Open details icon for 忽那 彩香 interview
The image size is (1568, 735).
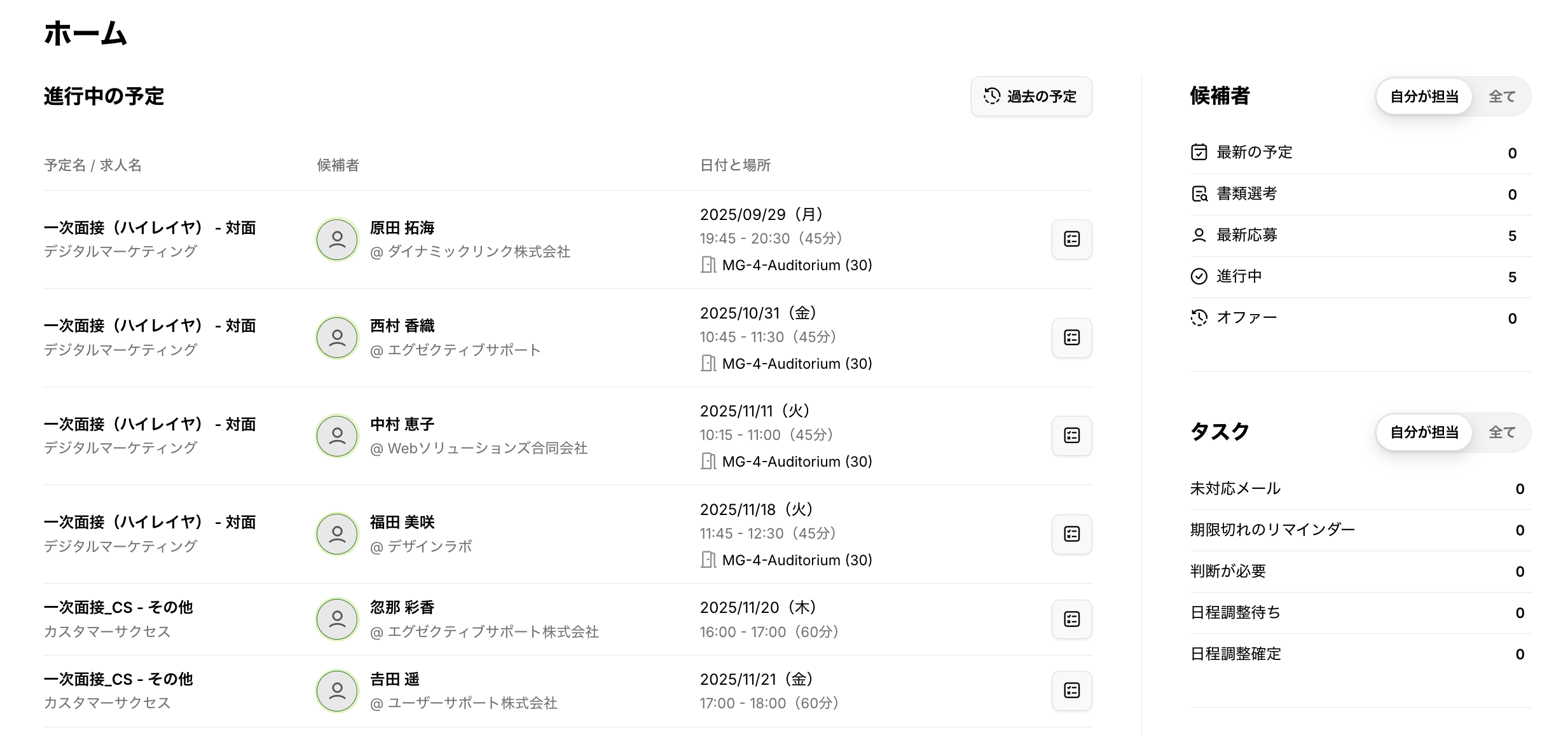tap(1071, 619)
